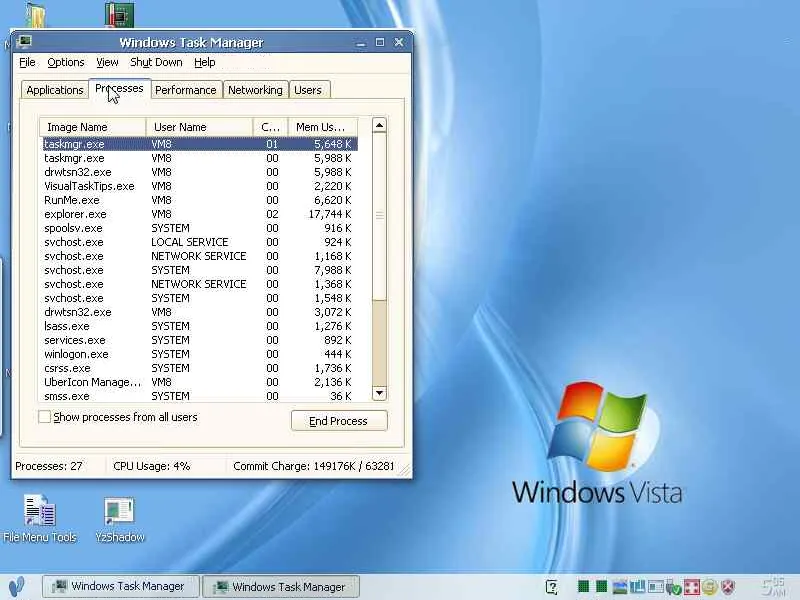Click the CPU Usage: 4% status

coord(152,466)
